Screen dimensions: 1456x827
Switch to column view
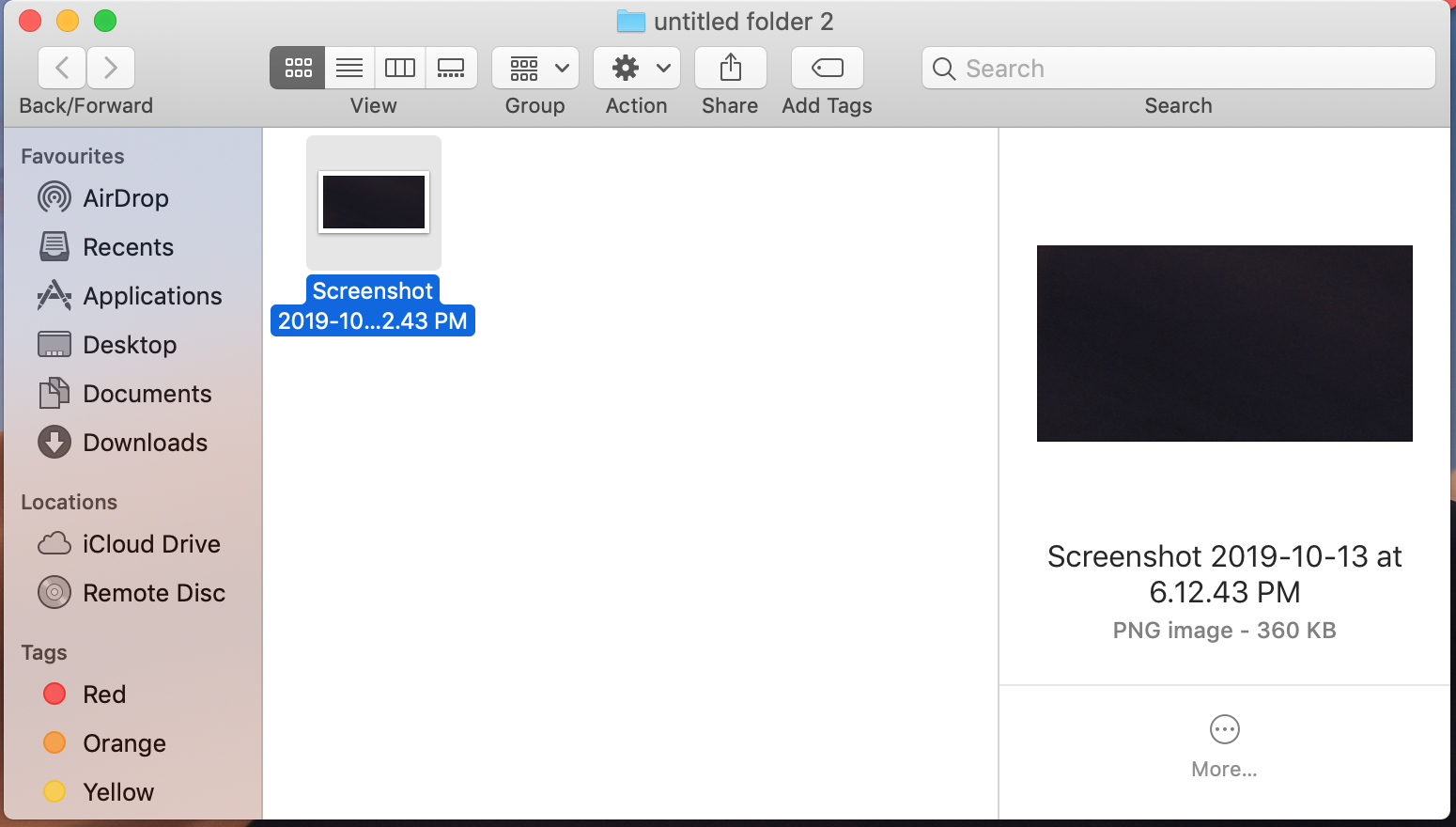tap(400, 68)
